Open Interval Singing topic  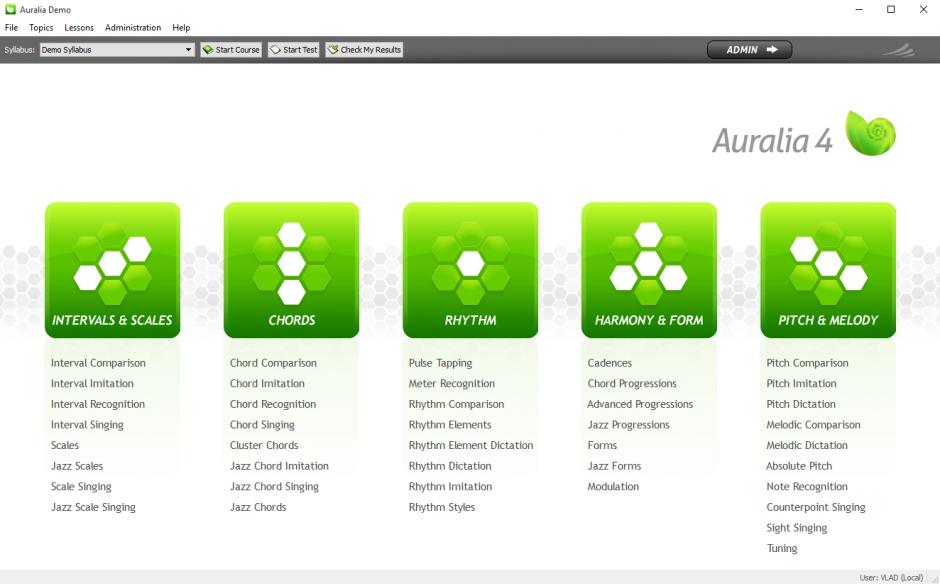(87, 425)
